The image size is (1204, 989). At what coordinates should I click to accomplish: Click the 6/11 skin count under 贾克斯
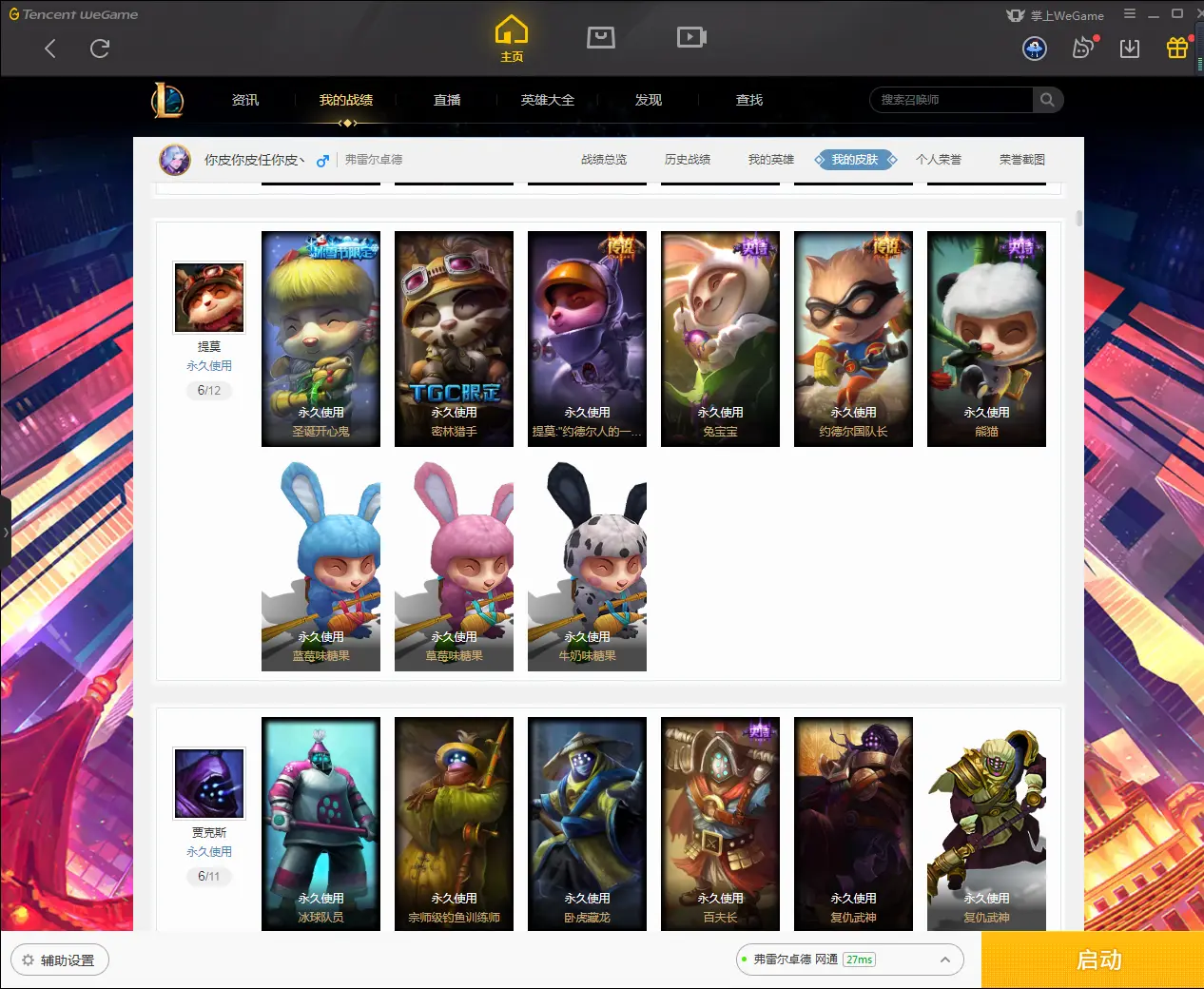tap(209, 876)
